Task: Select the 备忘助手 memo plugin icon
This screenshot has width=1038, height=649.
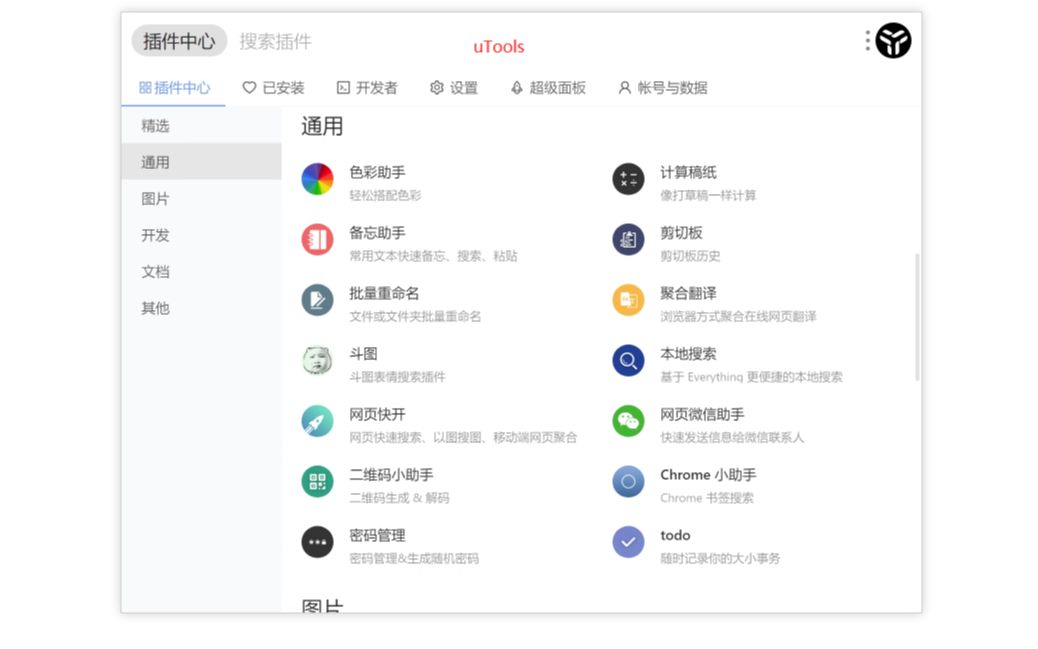Action: click(316, 240)
